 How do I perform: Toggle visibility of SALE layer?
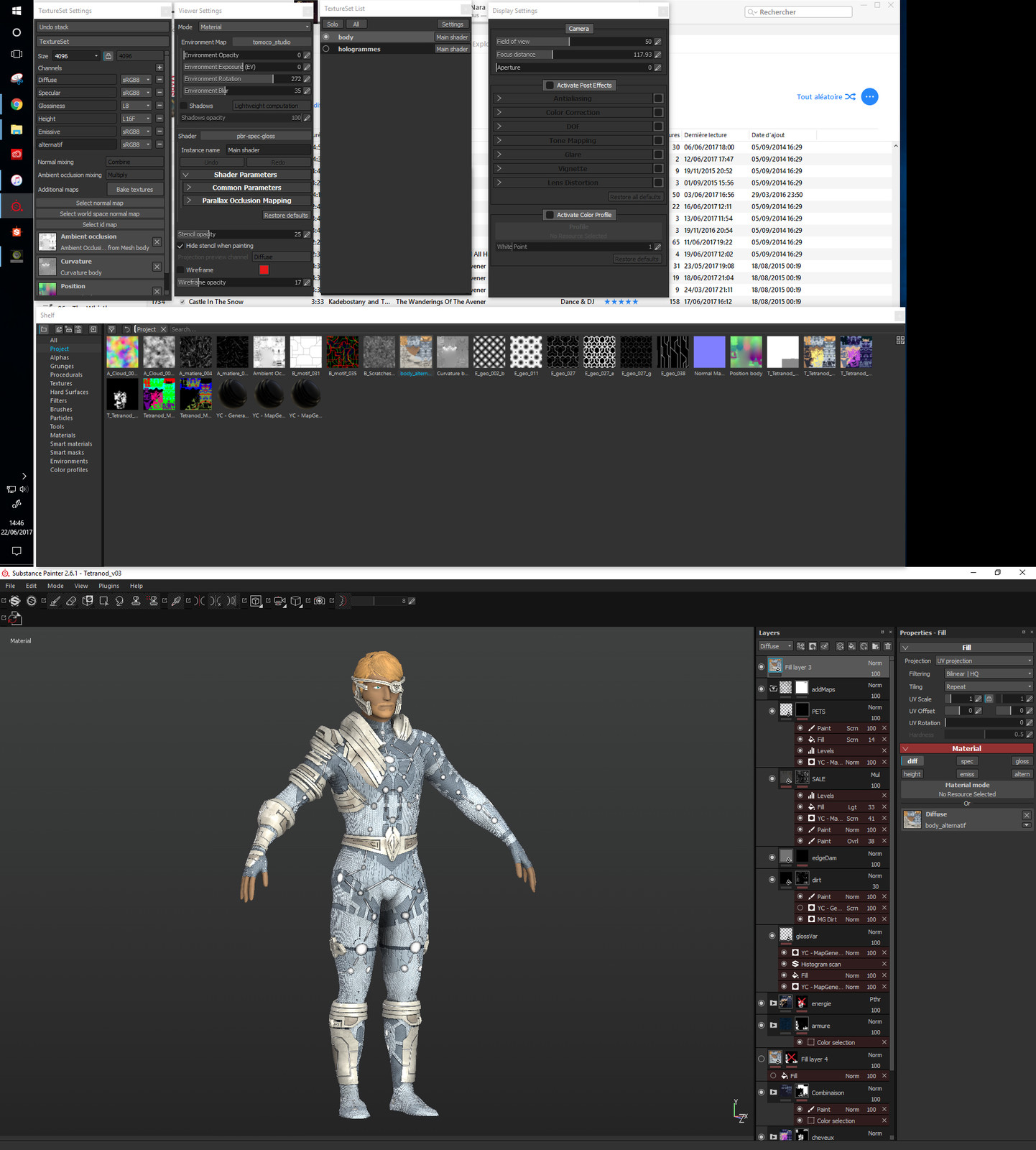click(x=772, y=778)
